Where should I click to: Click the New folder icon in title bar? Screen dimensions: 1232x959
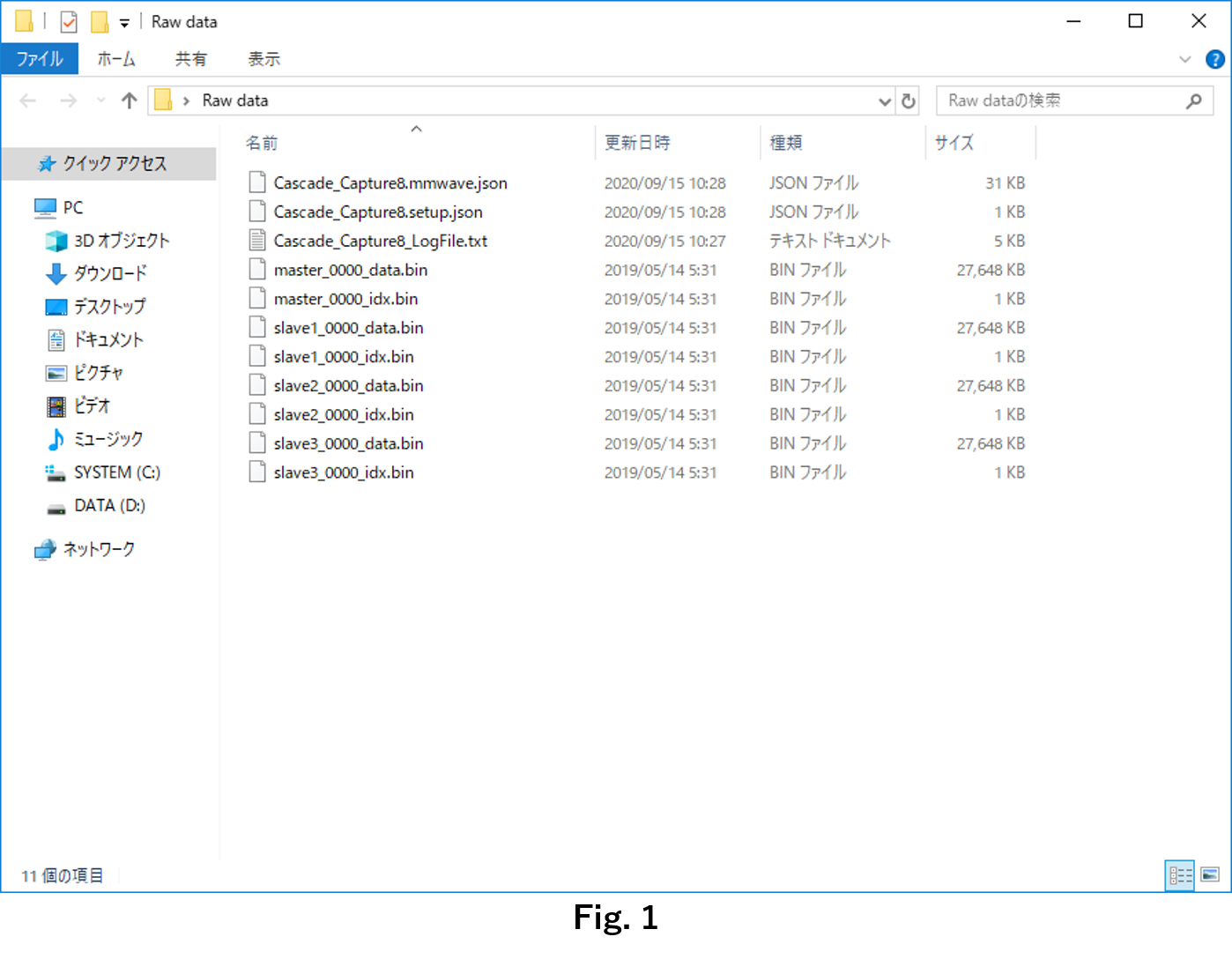[100, 21]
